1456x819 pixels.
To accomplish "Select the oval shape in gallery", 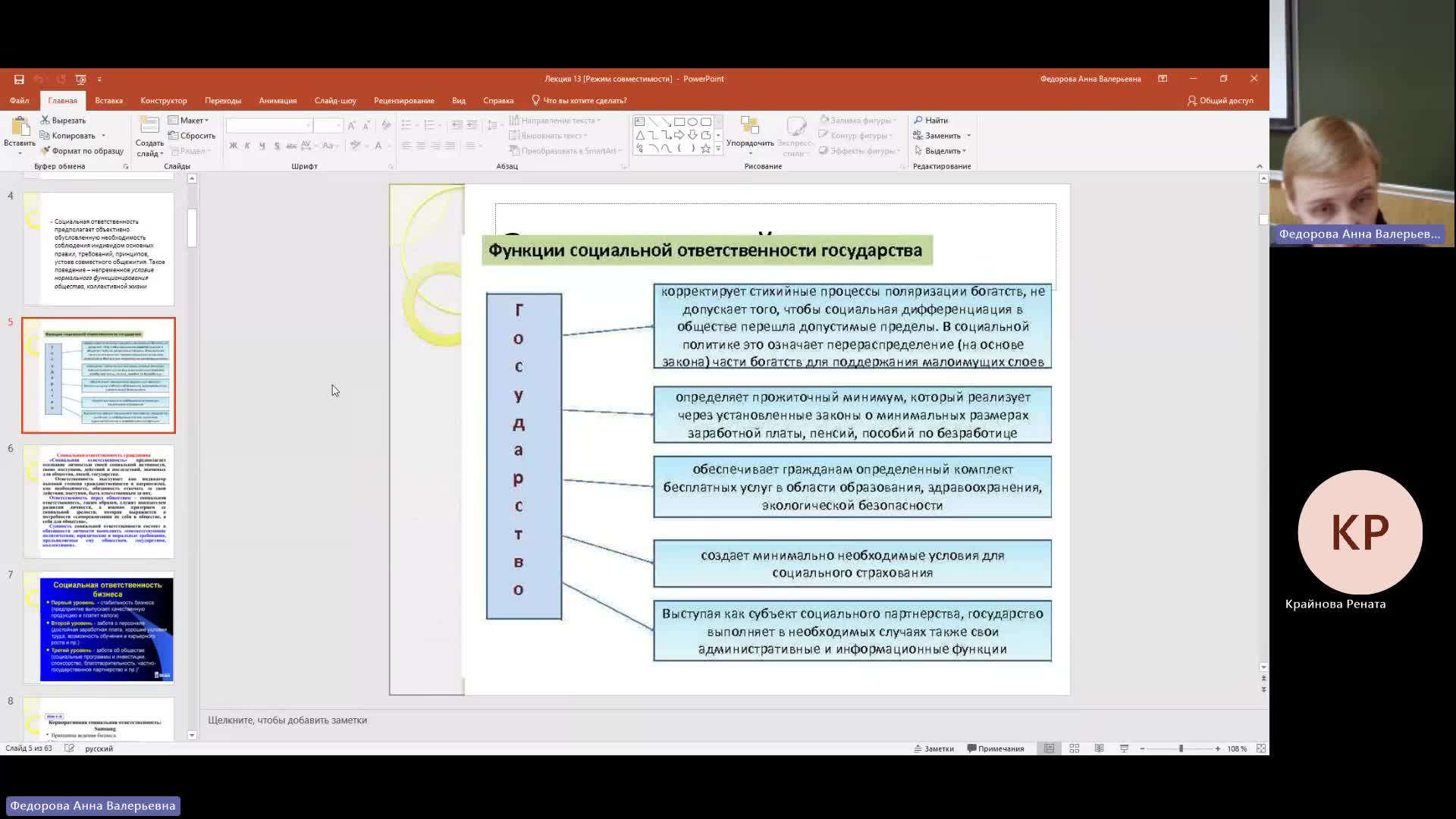I will pyautogui.click(x=692, y=121).
